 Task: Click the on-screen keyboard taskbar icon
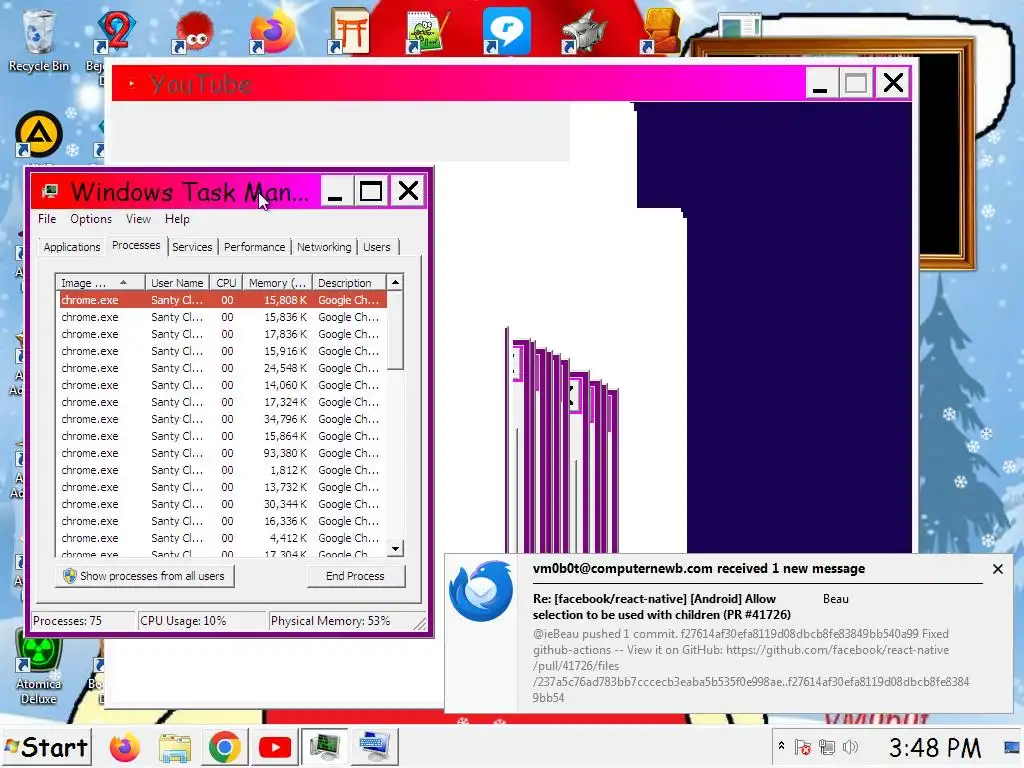pos(375,748)
